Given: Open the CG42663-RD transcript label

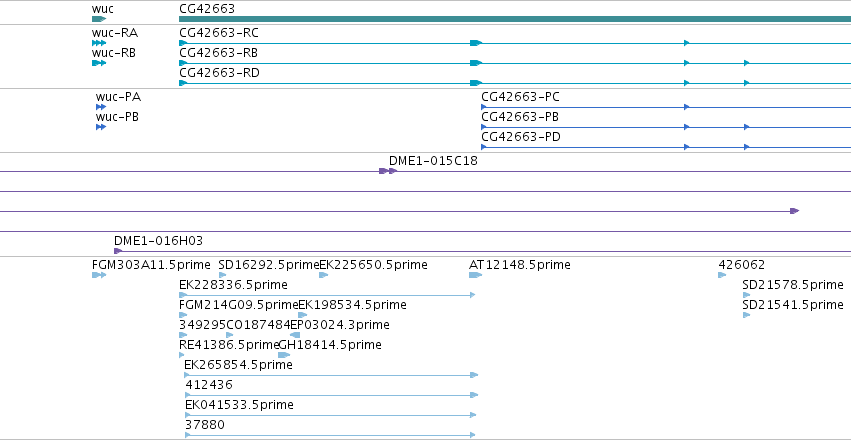Looking at the screenshot, I should pyautogui.click(x=219, y=73).
